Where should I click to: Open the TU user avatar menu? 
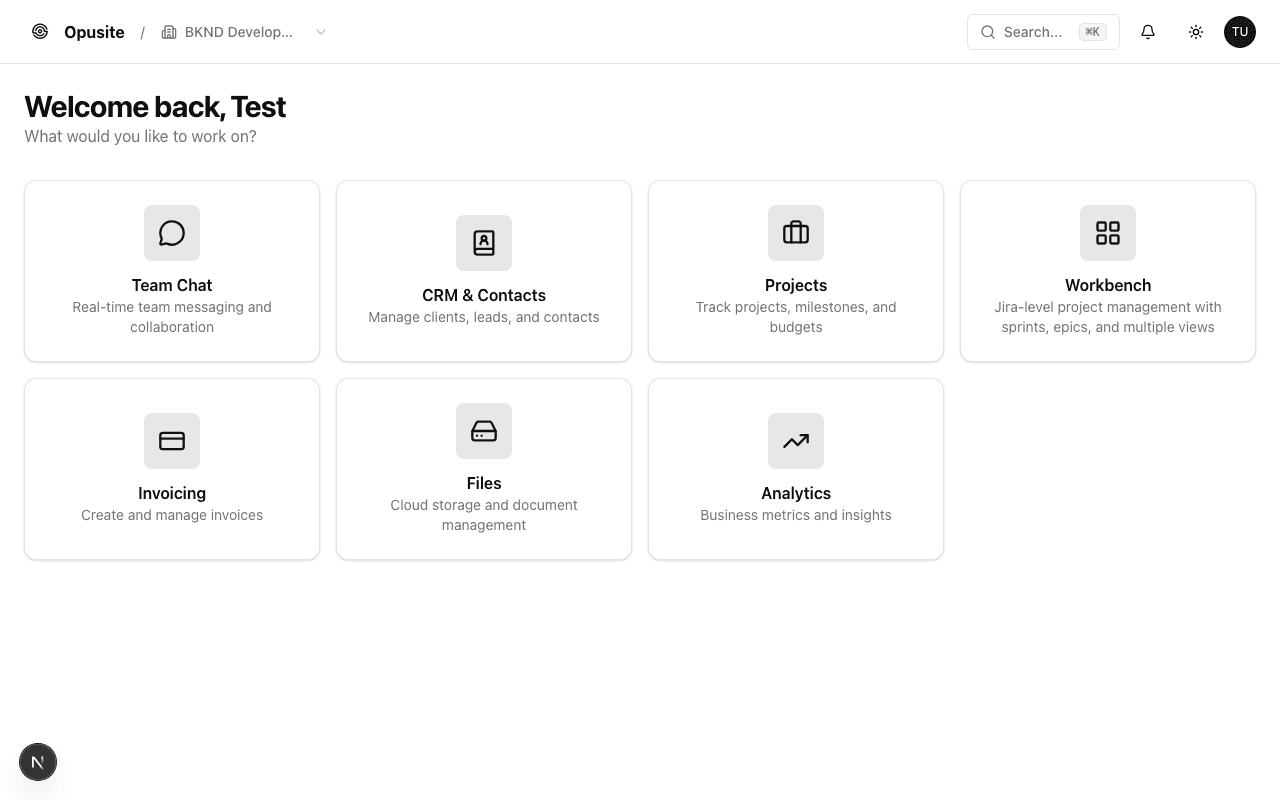[1240, 31]
